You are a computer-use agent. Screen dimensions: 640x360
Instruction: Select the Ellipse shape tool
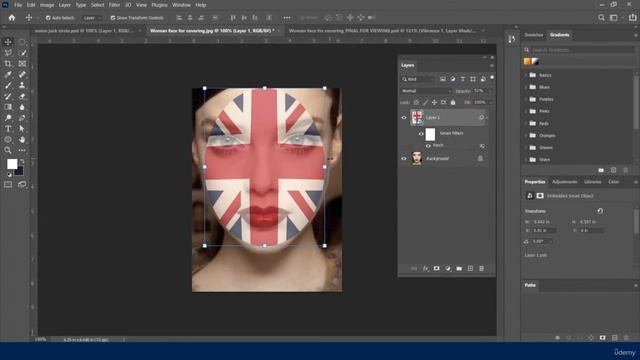[8, 140]
